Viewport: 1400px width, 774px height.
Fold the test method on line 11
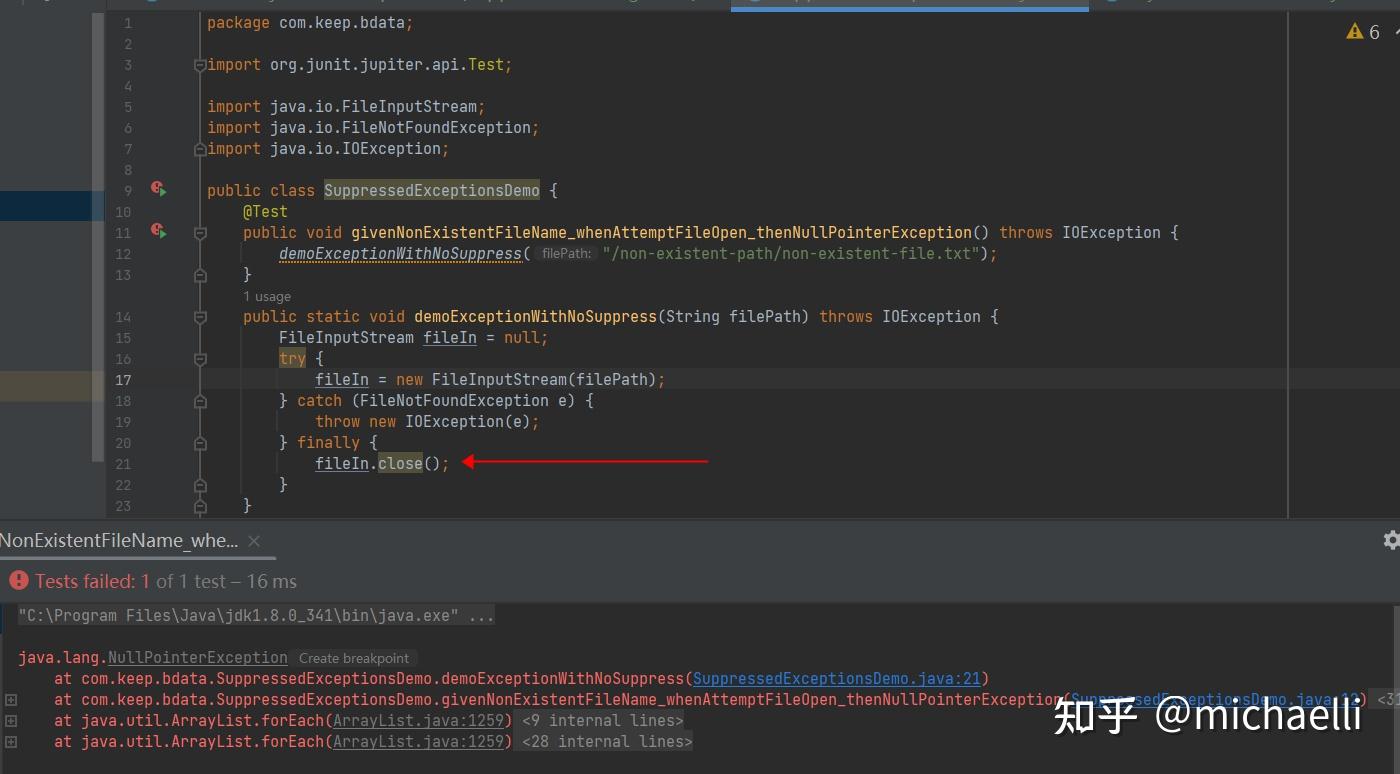tap(200, 233)
